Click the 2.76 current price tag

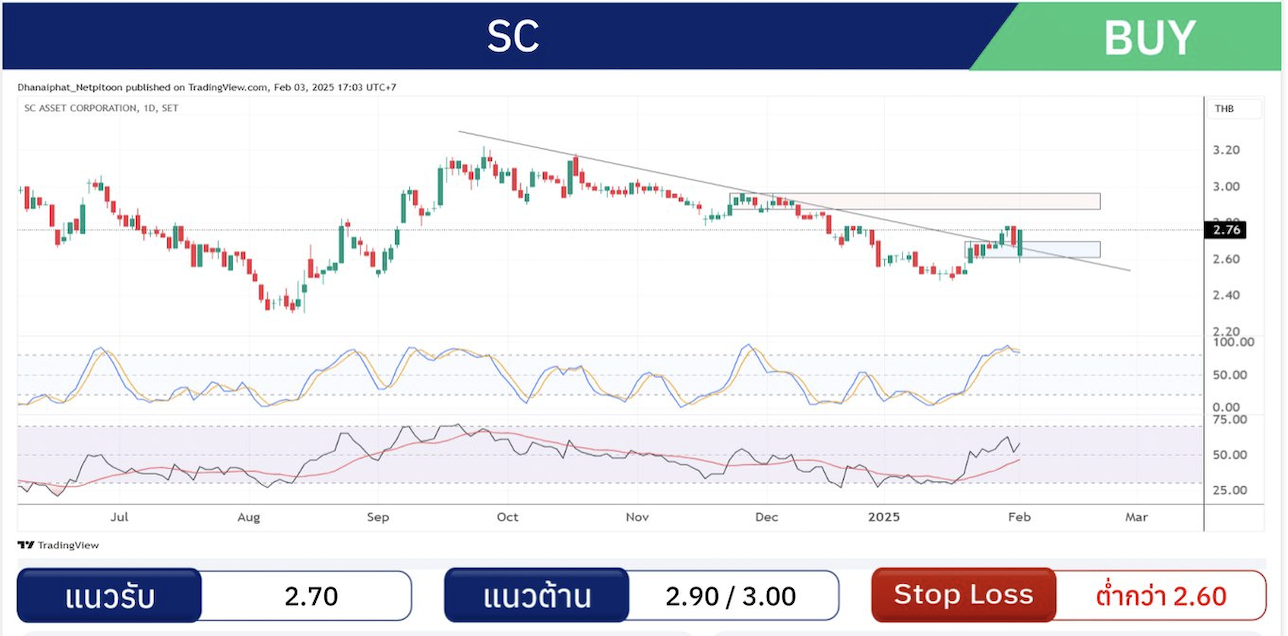coord(1226,230)
